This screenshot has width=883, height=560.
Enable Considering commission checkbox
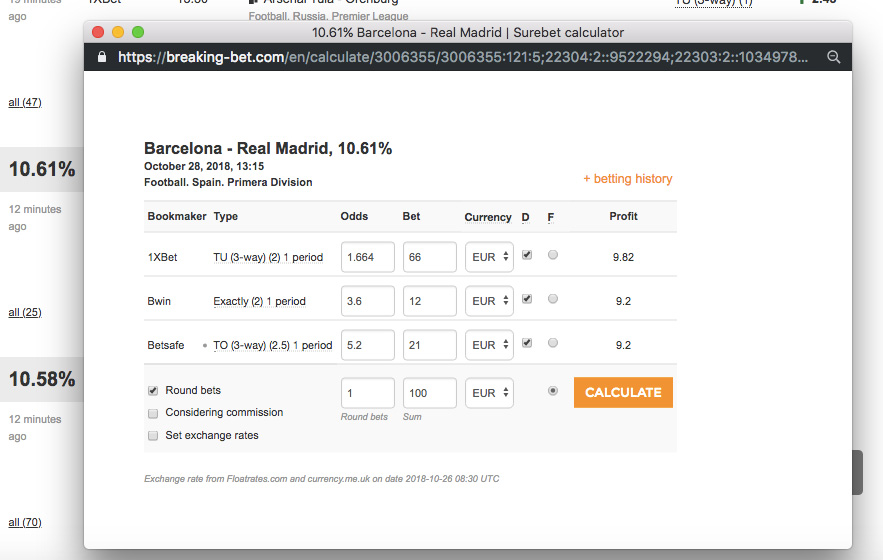coord(153,414)
